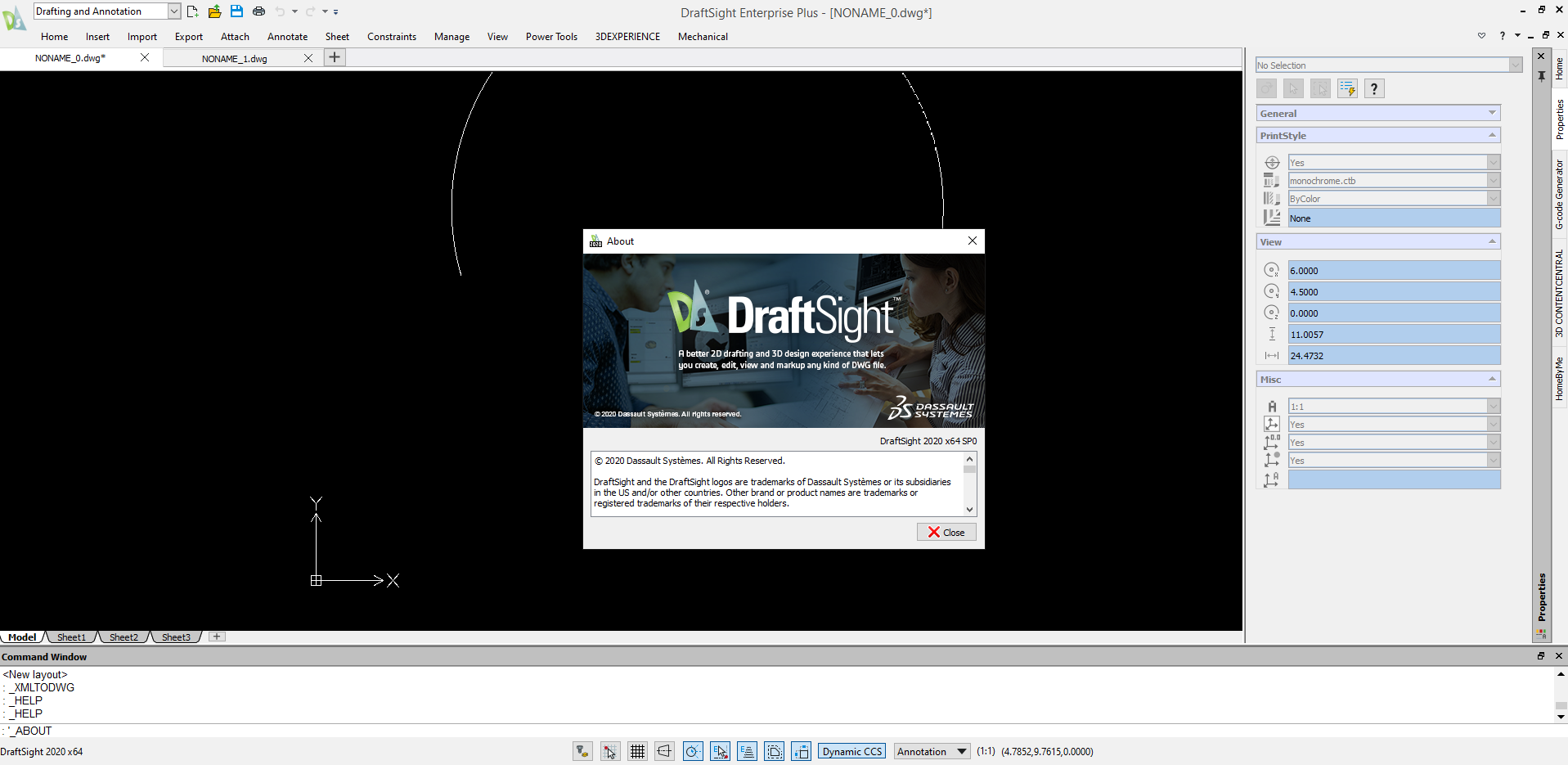Image resolution: width=1568 pixels, height=765 pixels.
Task: Toggle Entity Snaps in status bar
Action: pyautogui.click(x=720, y=751)
